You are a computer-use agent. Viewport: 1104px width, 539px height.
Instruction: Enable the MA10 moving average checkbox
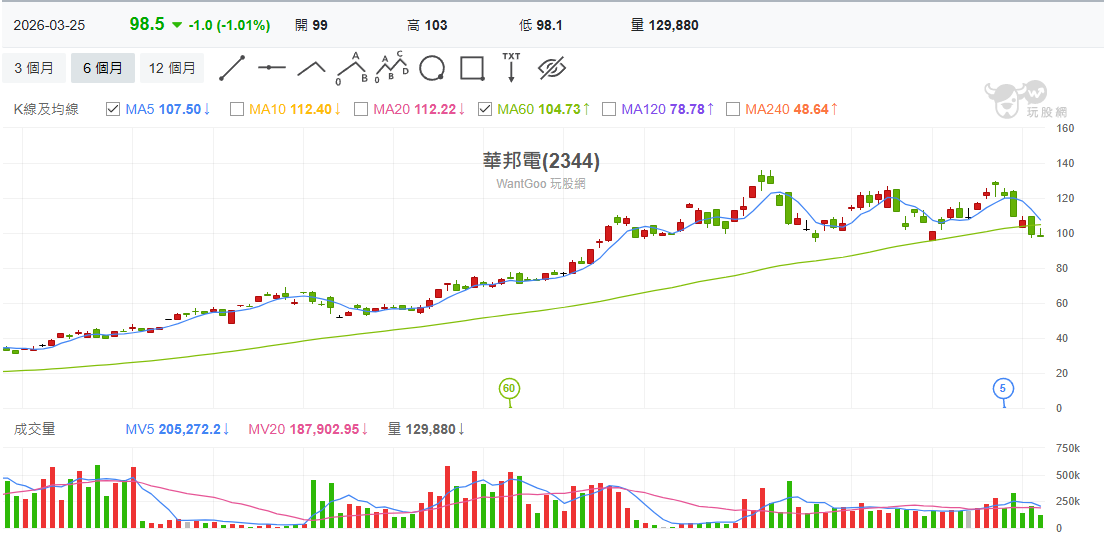click(237, 109)
